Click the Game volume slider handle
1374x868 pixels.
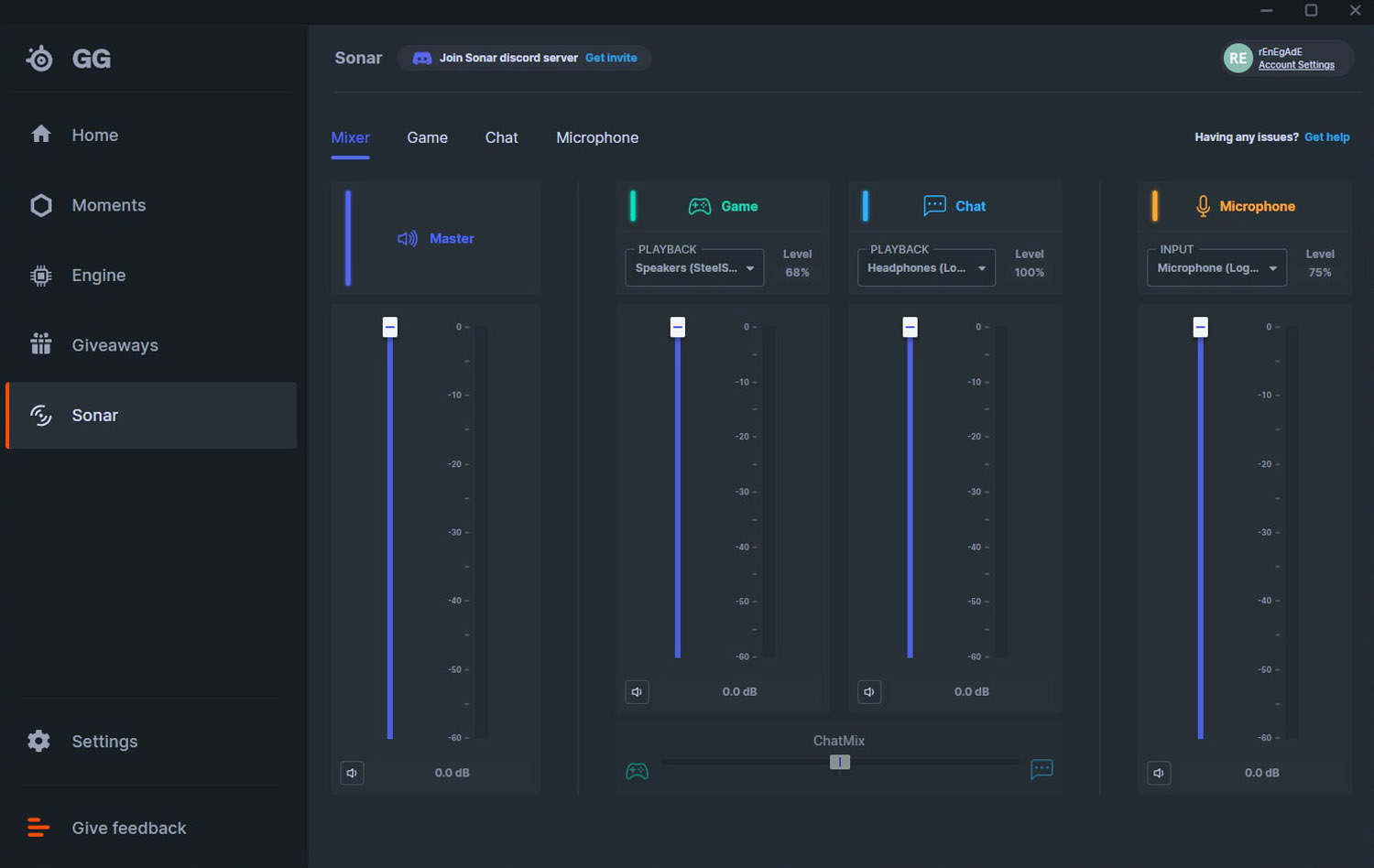coord(678,327)
